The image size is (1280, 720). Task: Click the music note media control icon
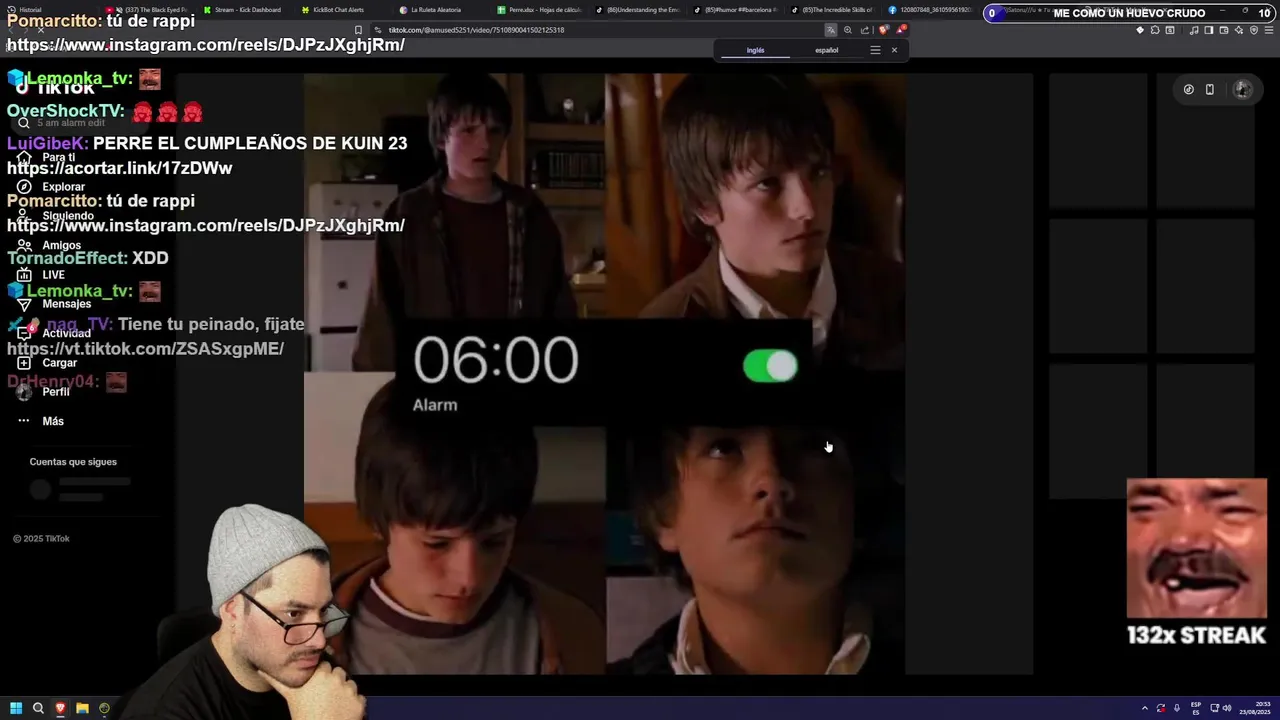pyautogui.click(x=1194, y=30)
